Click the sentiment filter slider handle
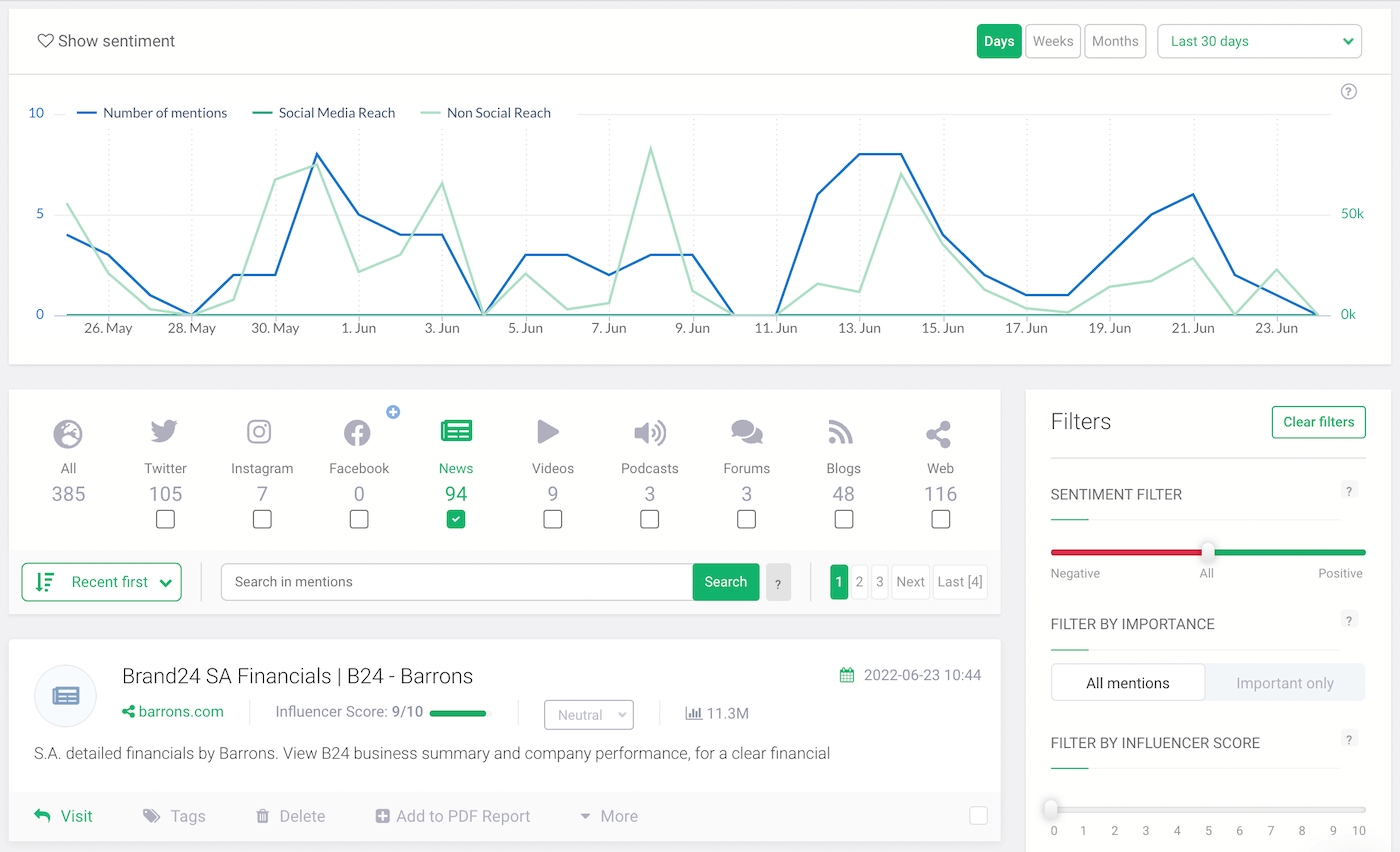The image size is (1400, 852). (1208, 552)
